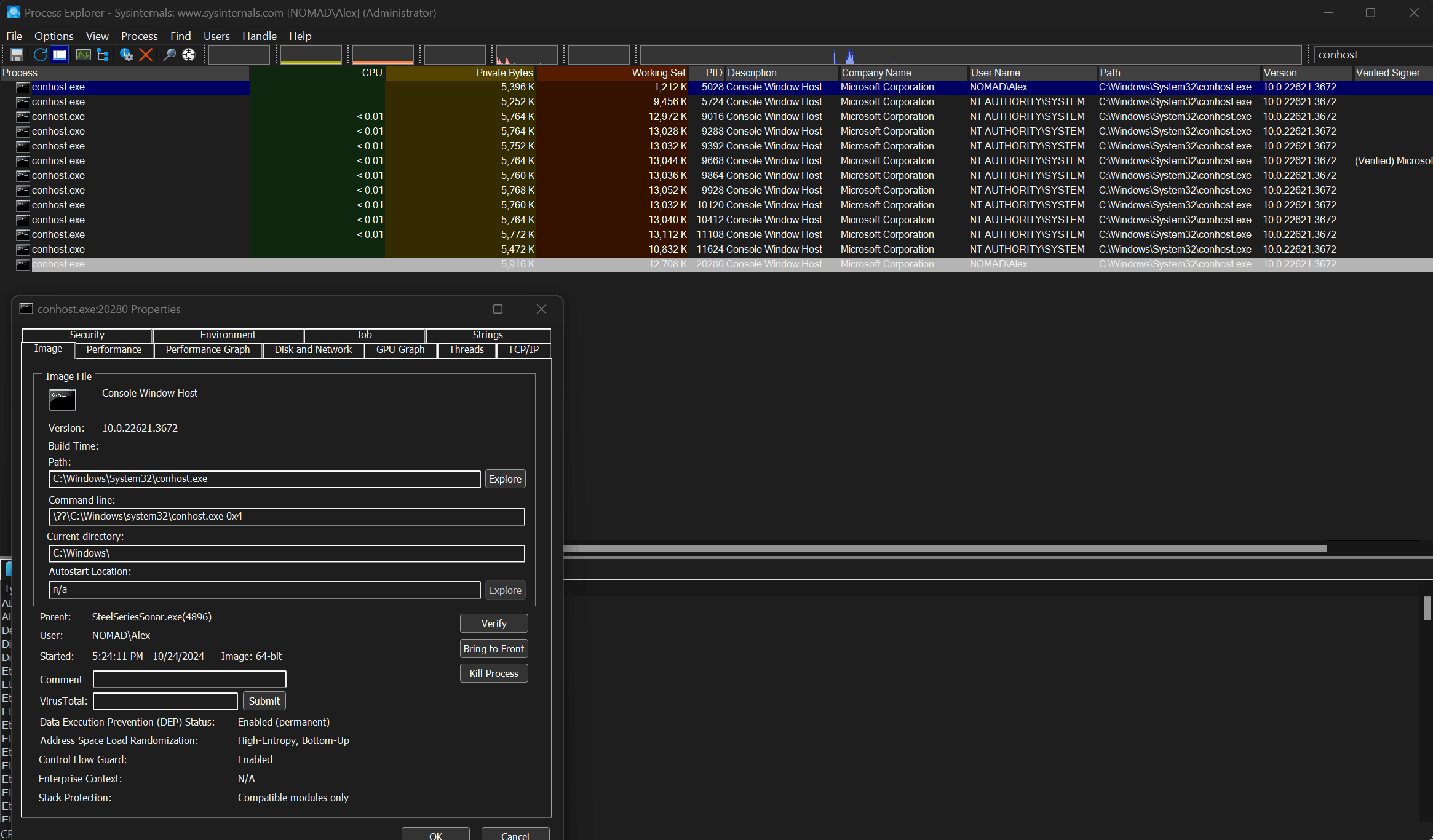Screen dimensions: 1433x840
Task: Toggle the lower pane view icon
Action: pyautogui.click(x=60, y=55)
